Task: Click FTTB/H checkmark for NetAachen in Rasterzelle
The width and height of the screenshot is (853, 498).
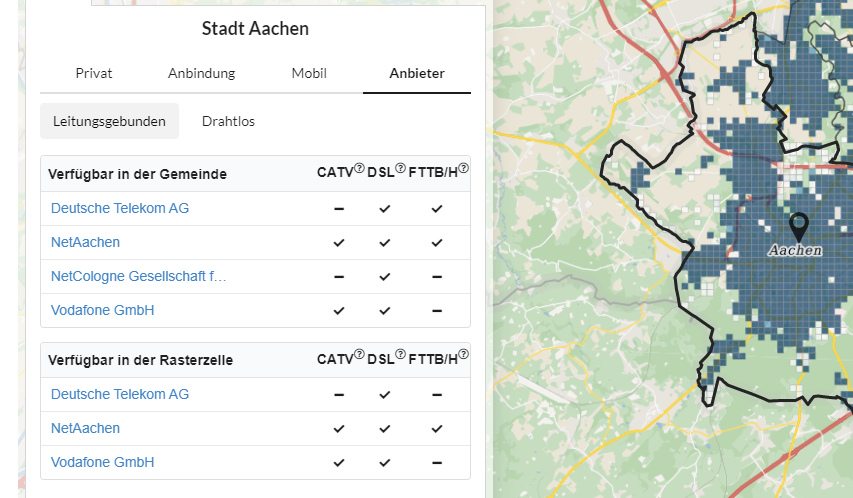Action: coord(437,429)
